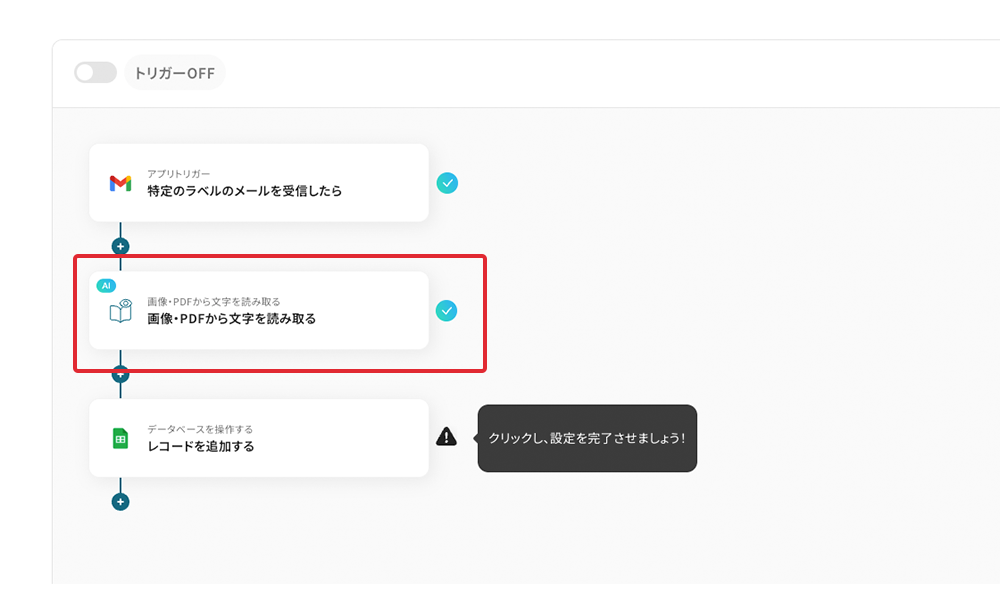Add a step below the OCR card
The width and height of the screenshot is (1000, 592).
(121, 375)
